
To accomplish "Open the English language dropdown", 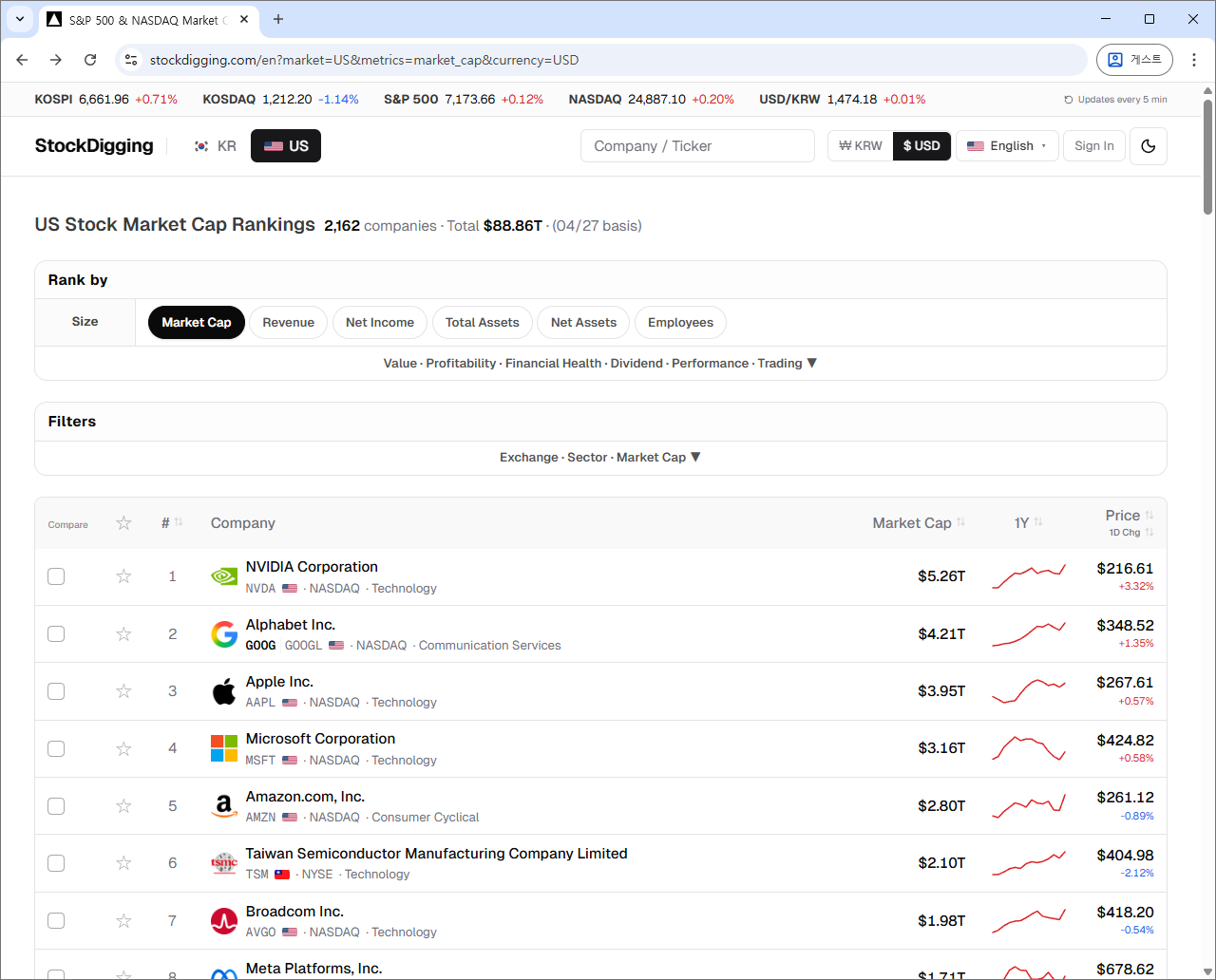I will tap(1007, 146).
